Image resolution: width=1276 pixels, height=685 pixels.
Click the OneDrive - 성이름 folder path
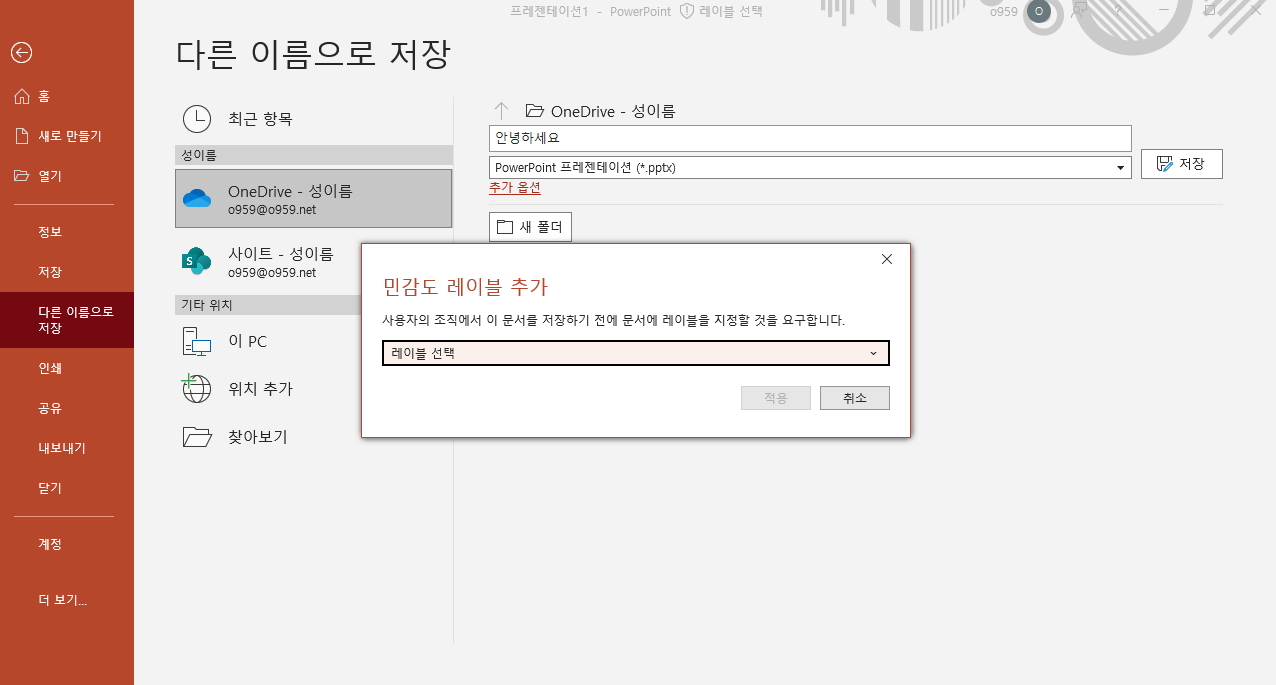(601, 111)
